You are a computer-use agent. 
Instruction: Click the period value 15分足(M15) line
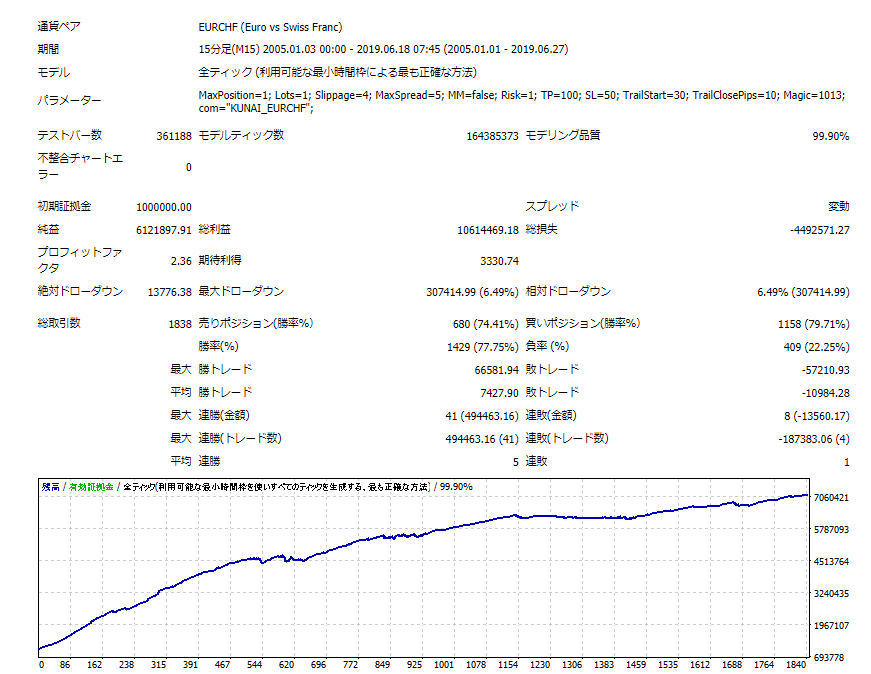(383, 49)
